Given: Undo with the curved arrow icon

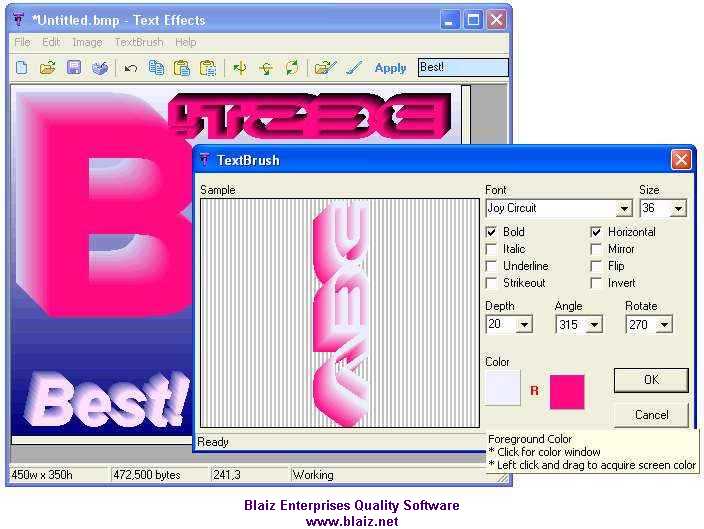Looking at the screenshot, I should coord(131,68).
